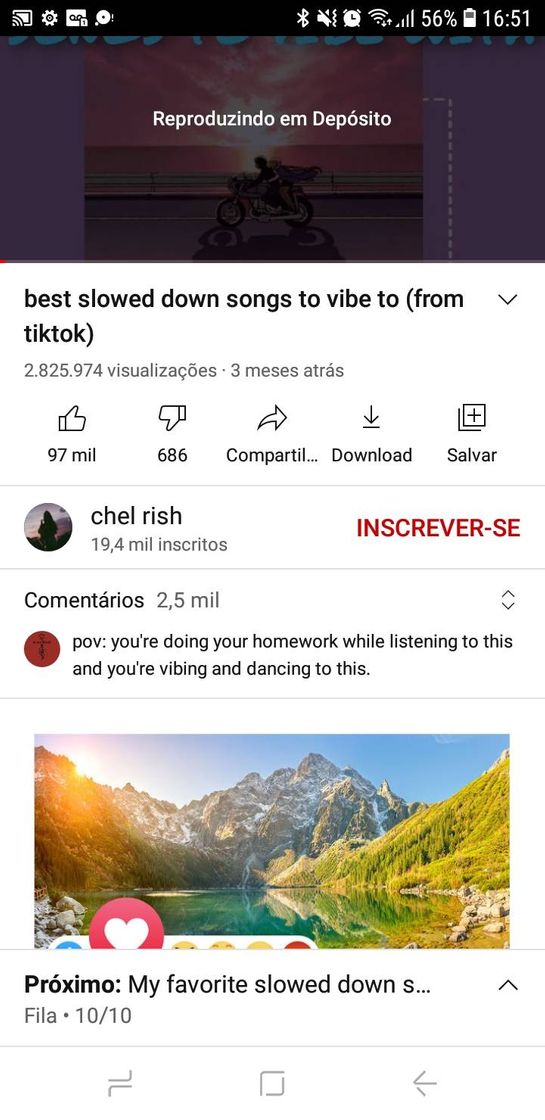Viewport: 545px width, 1120px height.
Task: Open chel rish channel avatar
Action: coord(48,527)
